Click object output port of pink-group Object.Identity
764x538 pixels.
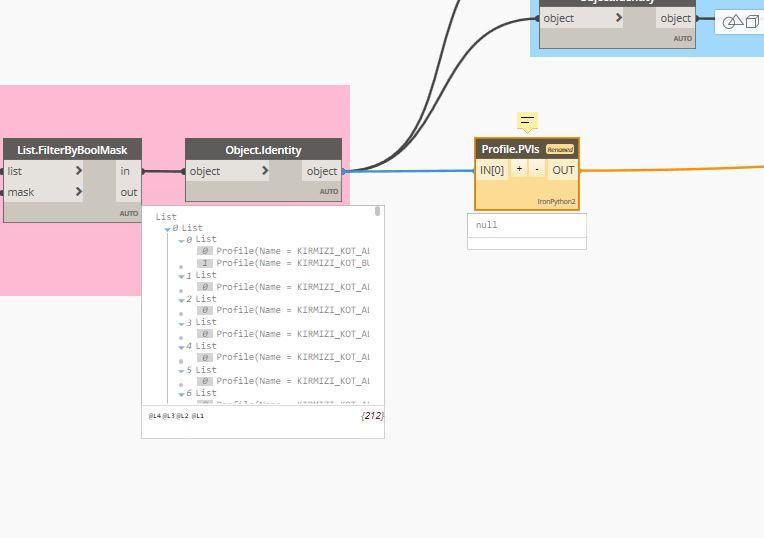[x=322, y=171]
